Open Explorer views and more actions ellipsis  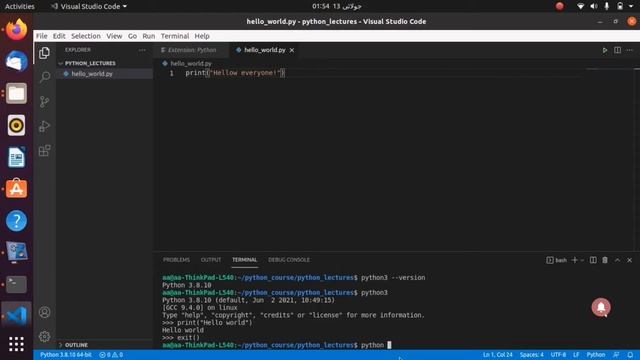(142, 50)
